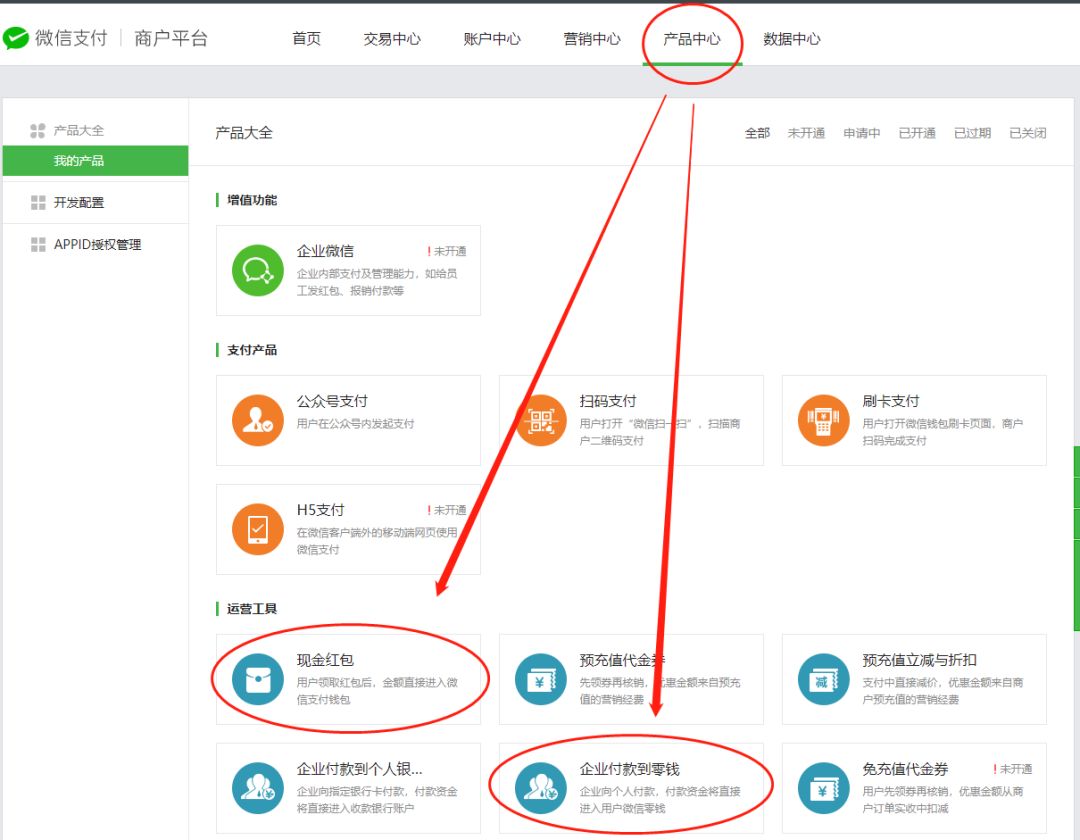Select 产品中心 tab
Viewport: 1080px width, 840px height.
pyautogui.click(x=692, y=39)
